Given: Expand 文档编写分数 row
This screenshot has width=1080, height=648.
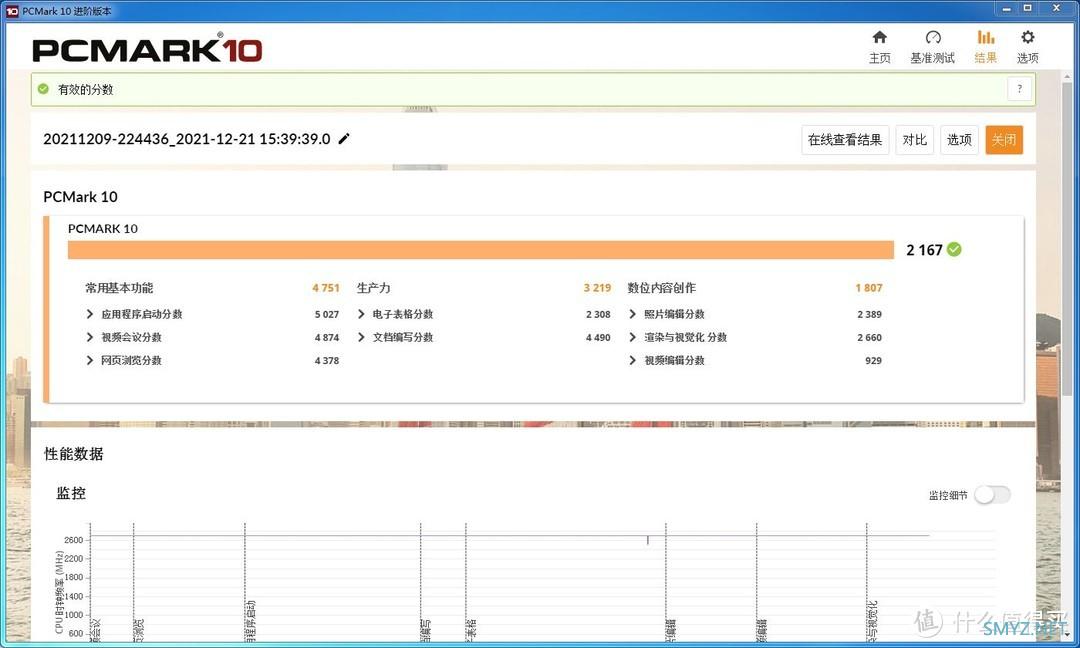Looking at the screenshot, I should tap(361, 337).
